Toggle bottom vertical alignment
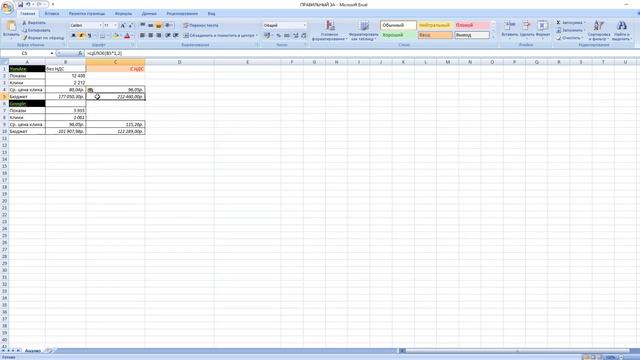Viewport: 640px width, 360px height. pos(159,25)
